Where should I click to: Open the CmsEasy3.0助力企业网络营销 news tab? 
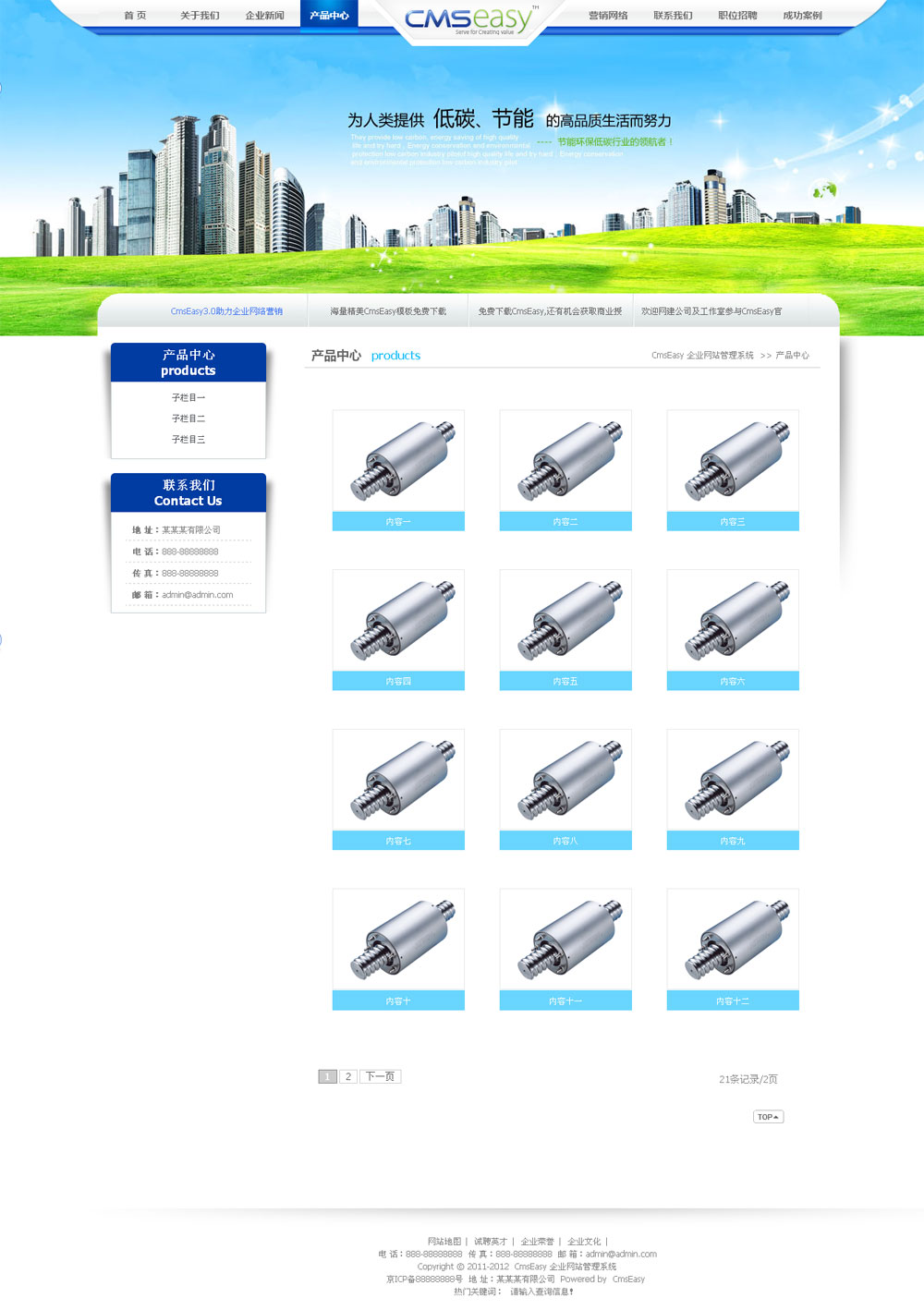[226, 311]
